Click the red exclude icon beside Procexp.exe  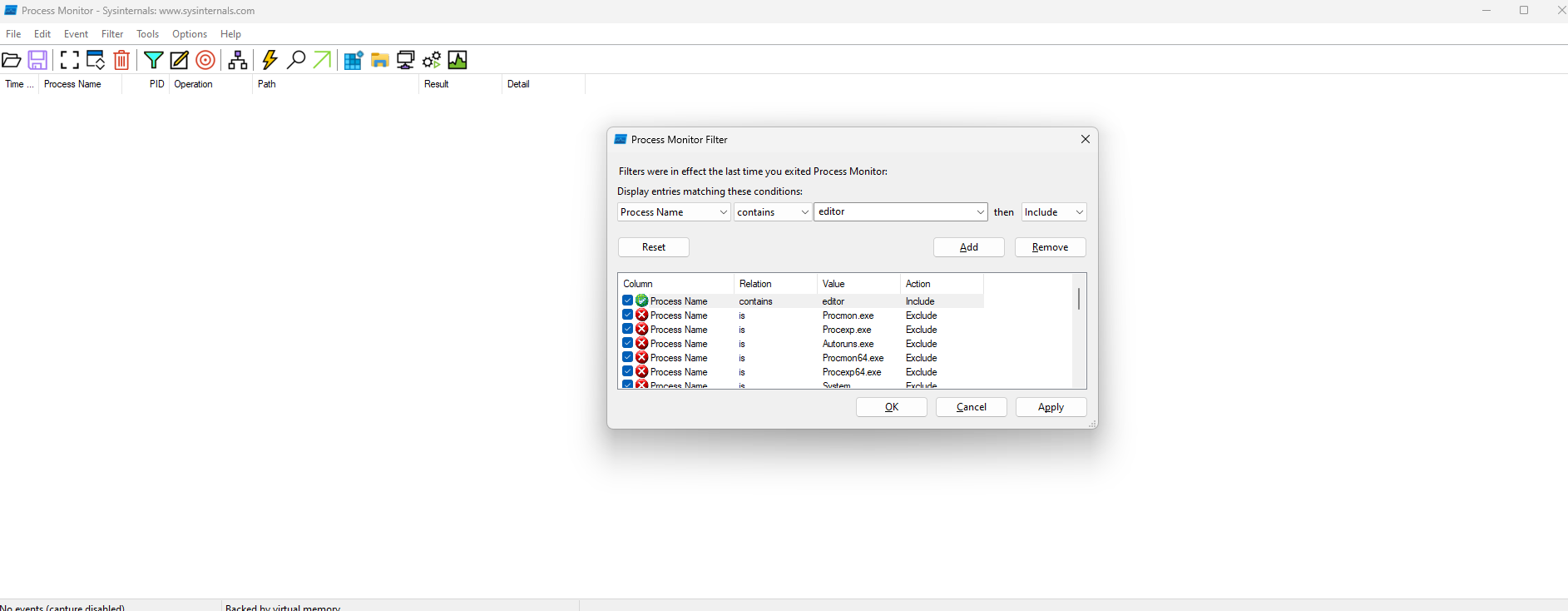(x=642, y=329)
